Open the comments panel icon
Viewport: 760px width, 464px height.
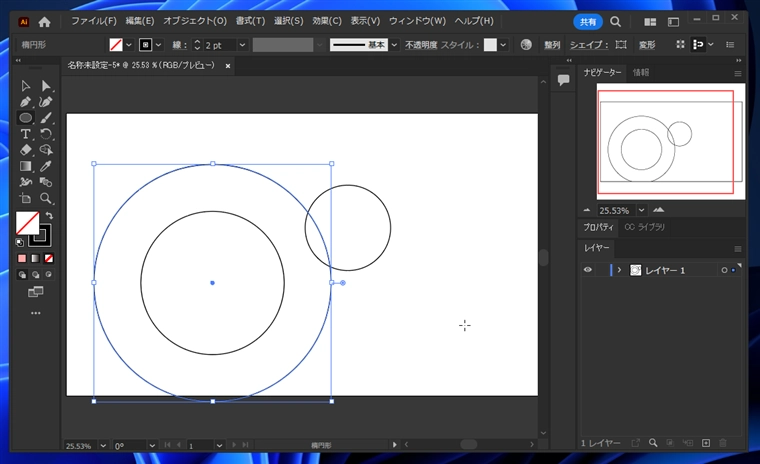pos(563,80)
